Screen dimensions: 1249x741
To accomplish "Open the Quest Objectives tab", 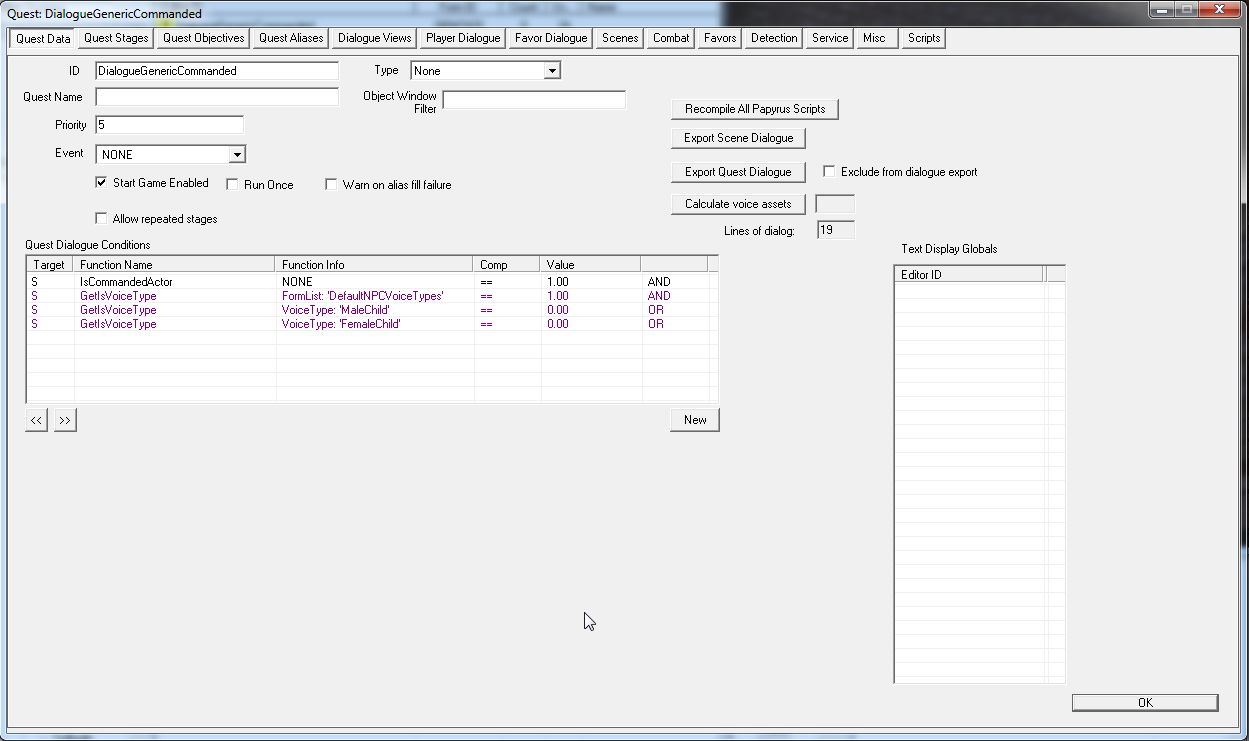I will (x=204, y=38).
